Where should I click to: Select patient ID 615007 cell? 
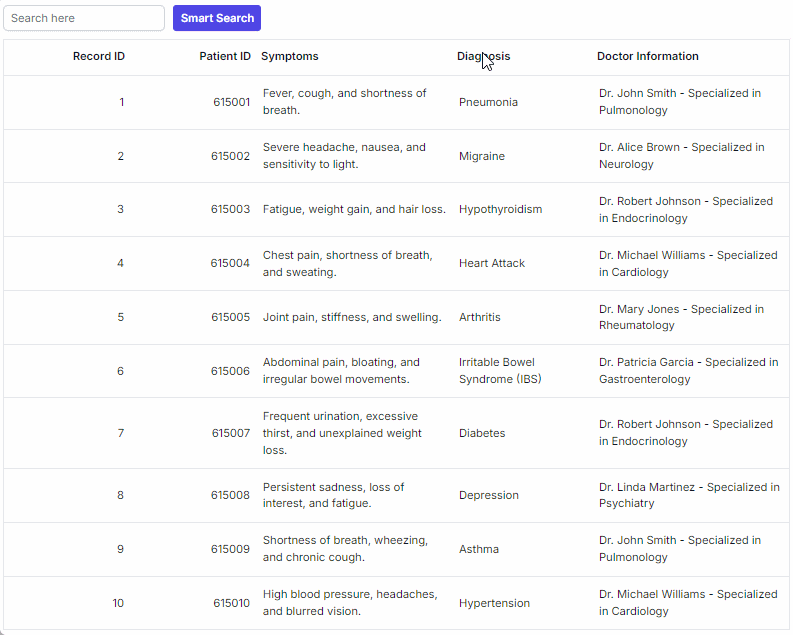tap(231, 433)
